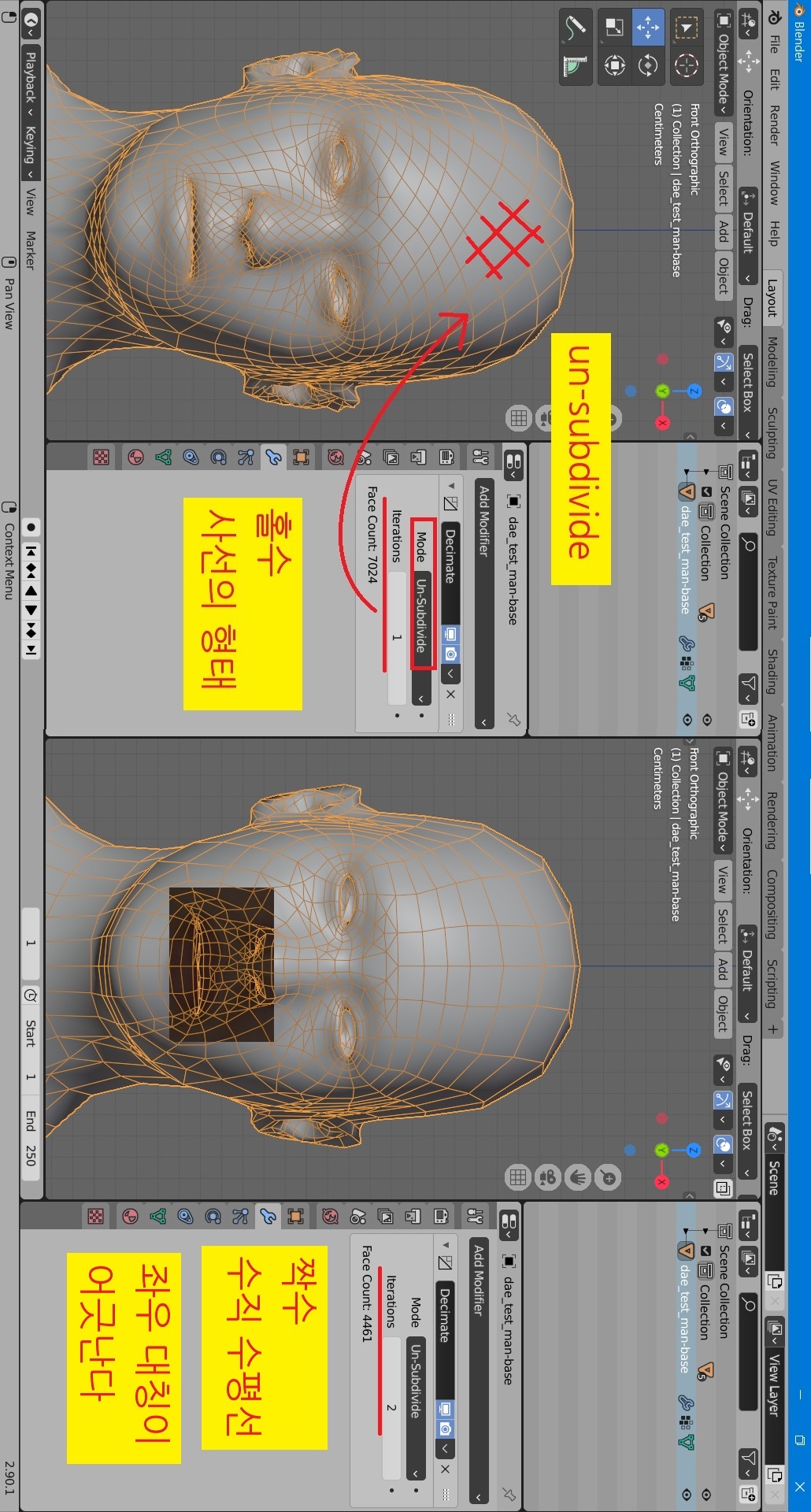Click Iterations field showing value 2
Screen dimensions: 811x1512
[x=391, y=1407]
